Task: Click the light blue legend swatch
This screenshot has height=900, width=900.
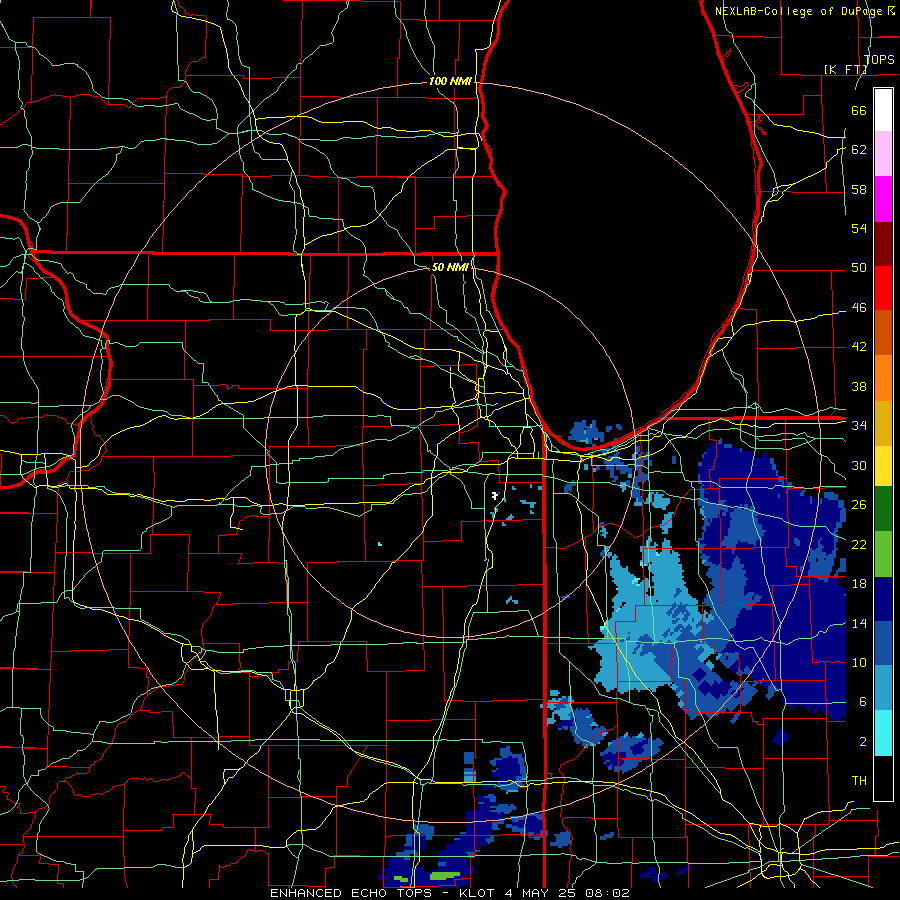Action: coord(883,688)
